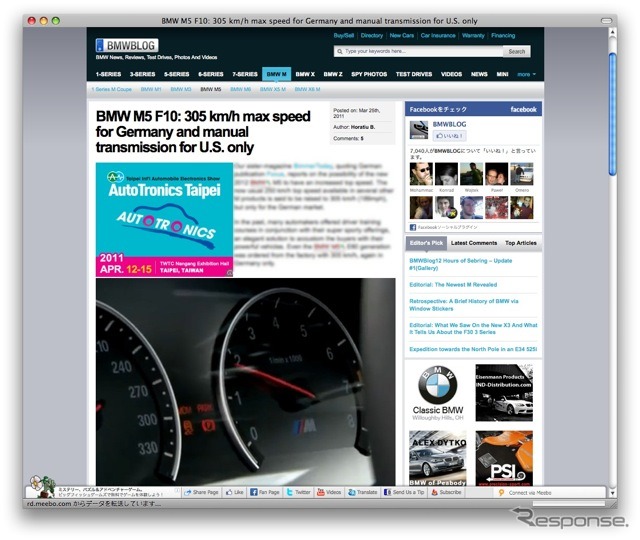This screenshot has width=640, height=540.
Task: Click the Translate toolbar button
Action: click(362, 492)
